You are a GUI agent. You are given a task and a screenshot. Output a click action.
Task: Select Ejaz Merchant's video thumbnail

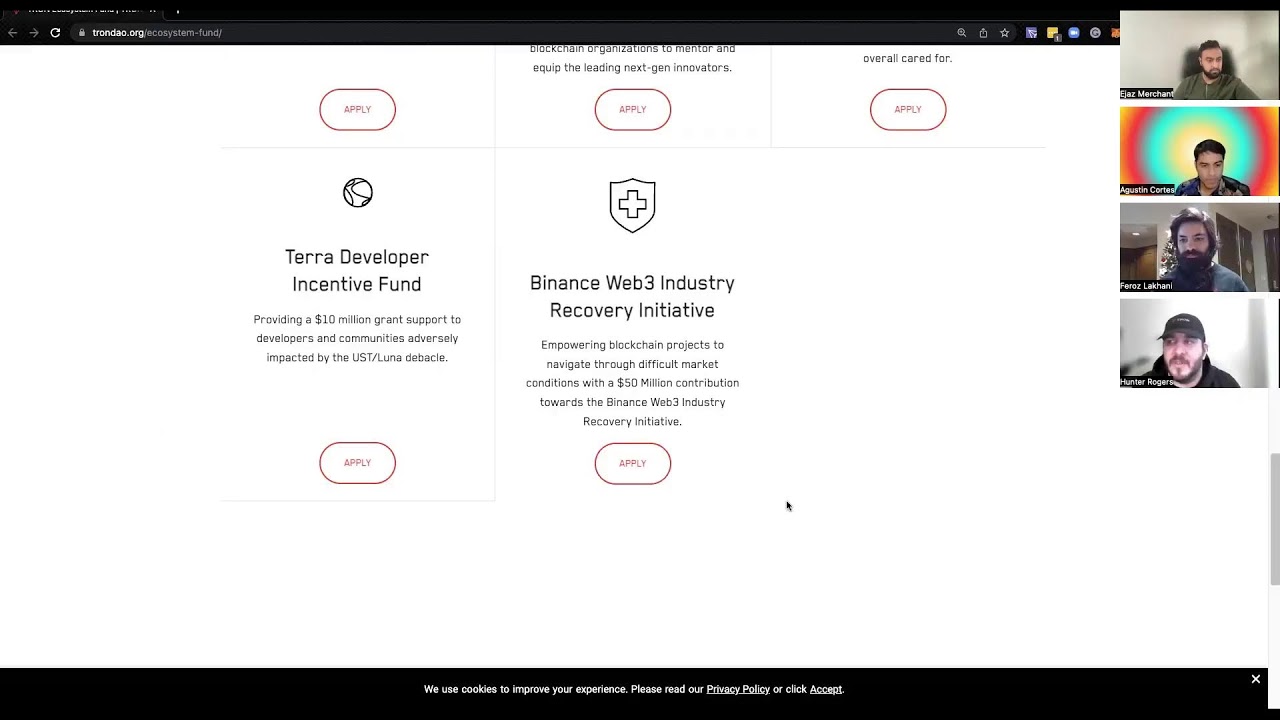click(x=1199, y=55)
